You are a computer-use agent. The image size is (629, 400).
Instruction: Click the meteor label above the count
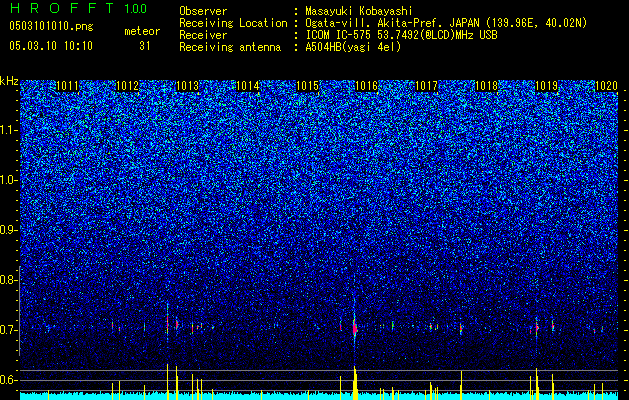(x=142, y=31)
